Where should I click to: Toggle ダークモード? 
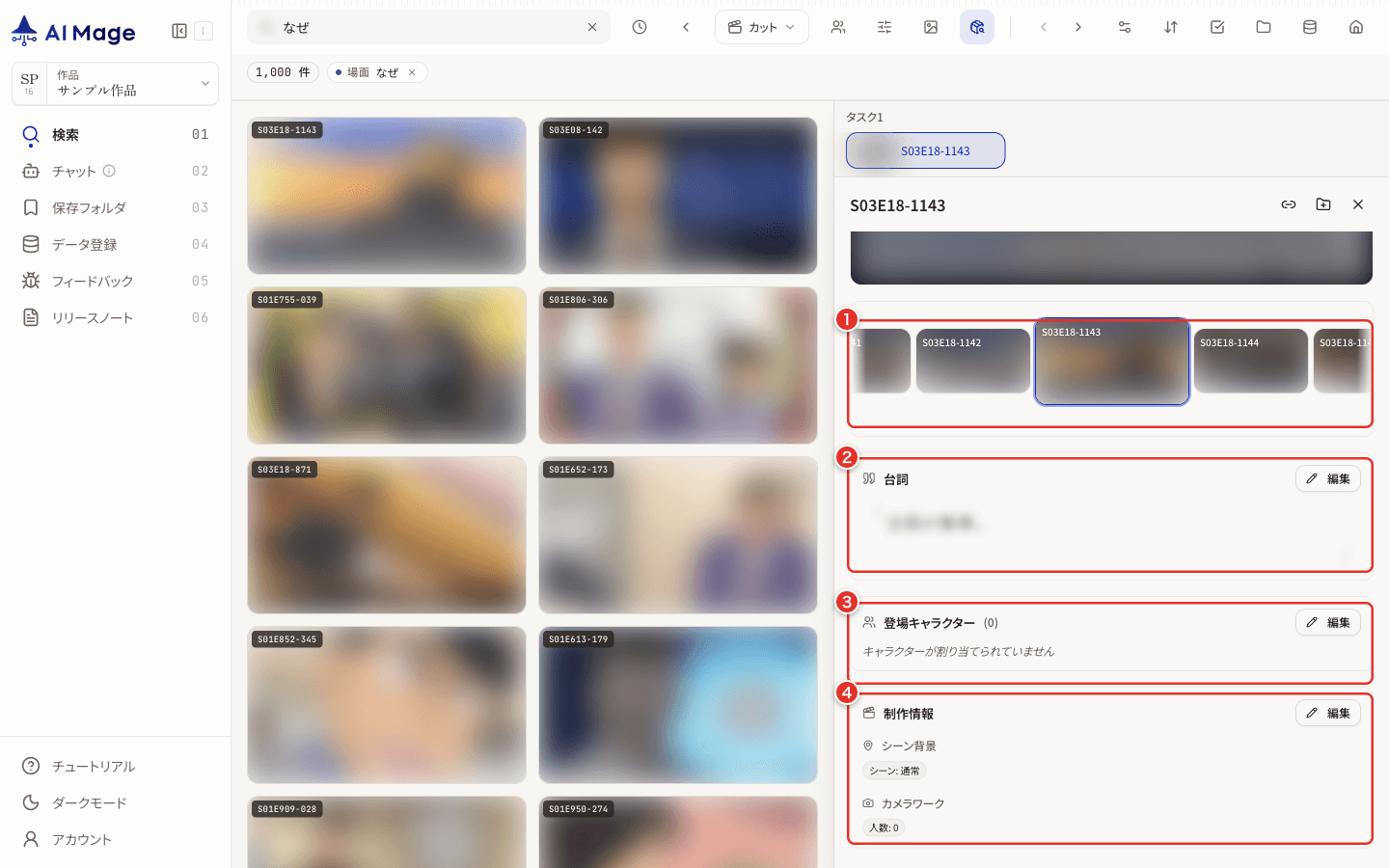pyautogui.click(x=115, y=802)
